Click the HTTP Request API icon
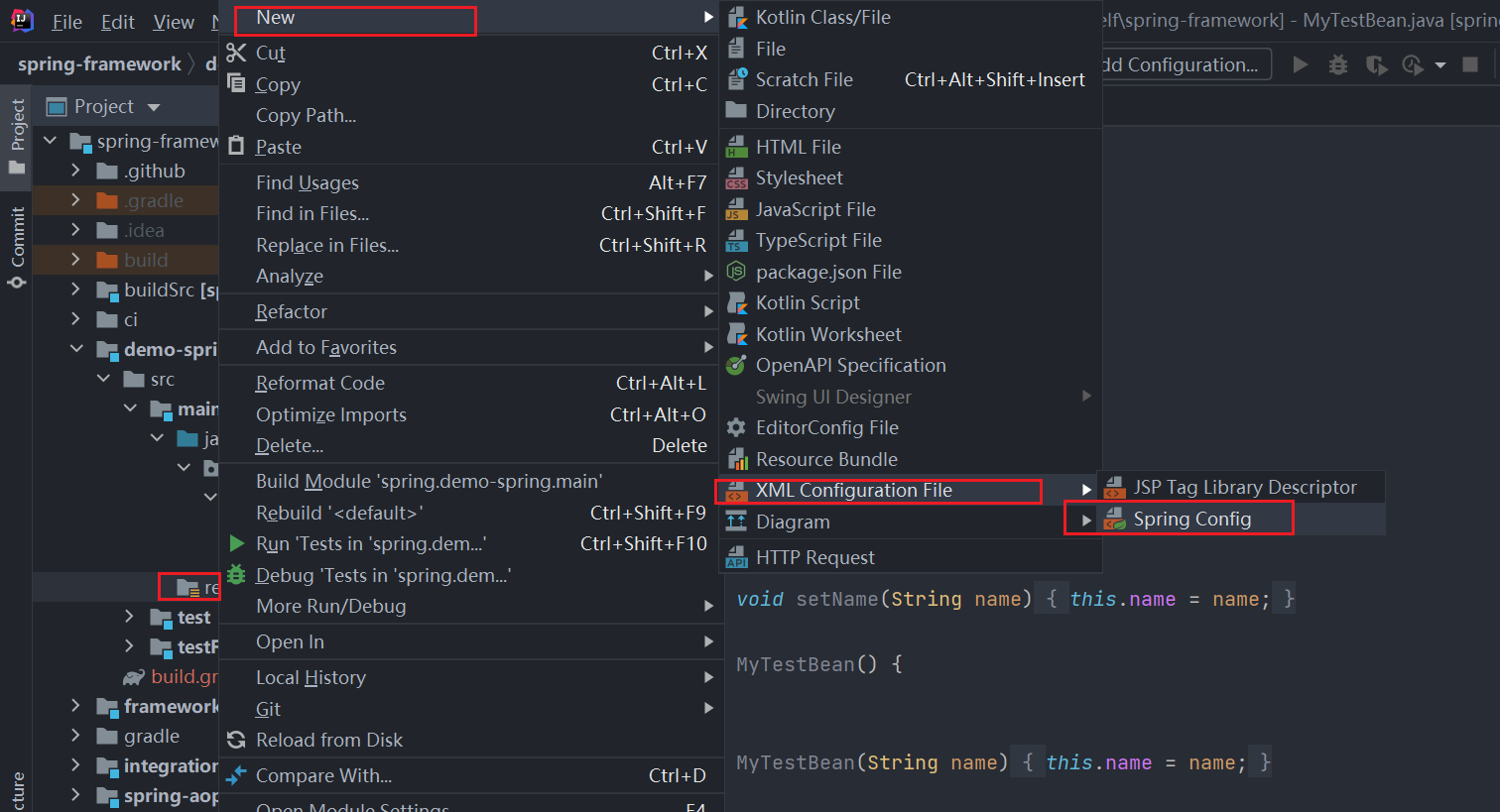This screenshot has width=1500, height=812. pos(737,558)
